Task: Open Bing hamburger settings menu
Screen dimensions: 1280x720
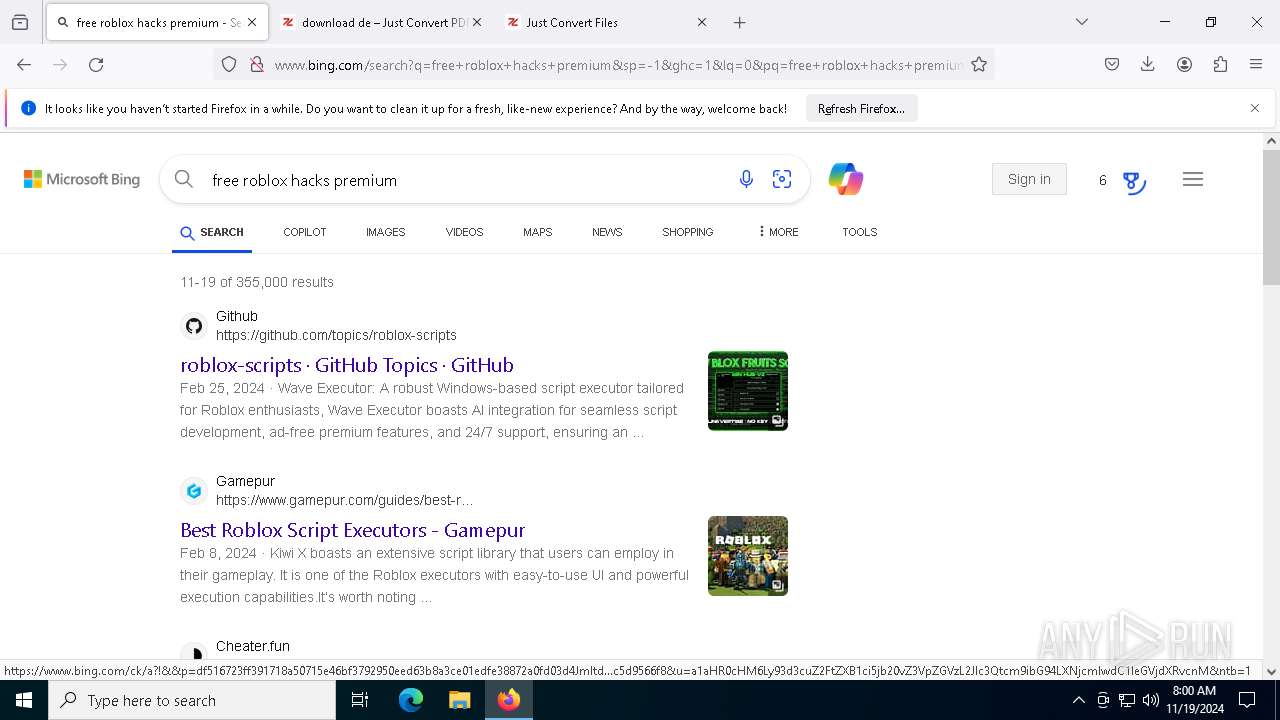Action: tap(1192, 179)
